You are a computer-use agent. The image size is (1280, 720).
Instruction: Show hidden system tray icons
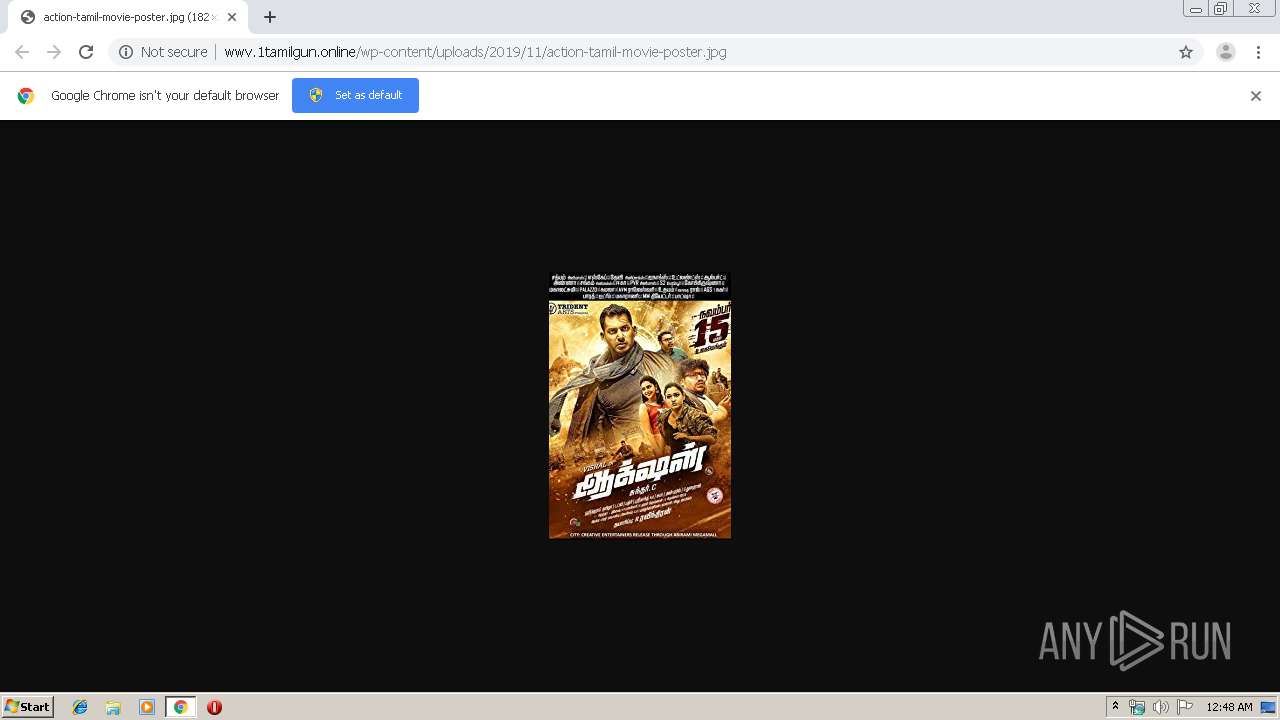1115,707
